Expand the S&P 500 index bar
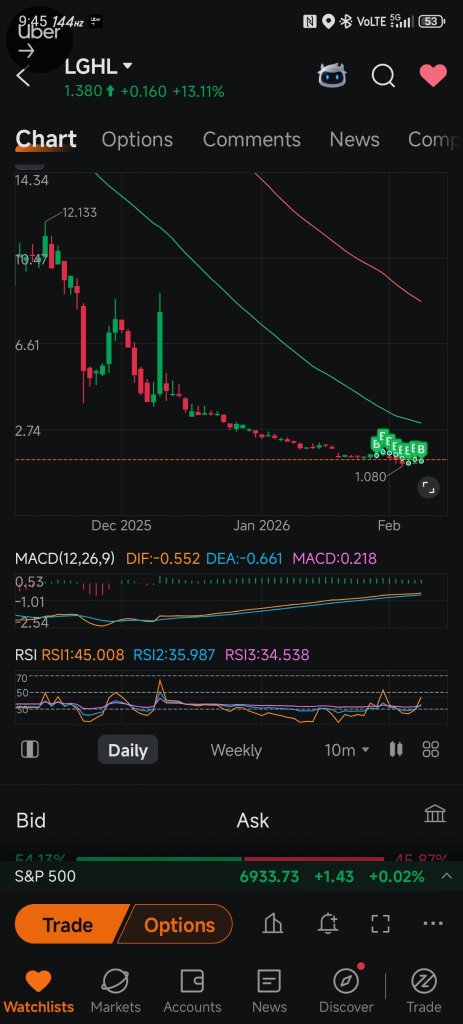Viewport: 463px width, 1024px height. [x=231, y=876]
